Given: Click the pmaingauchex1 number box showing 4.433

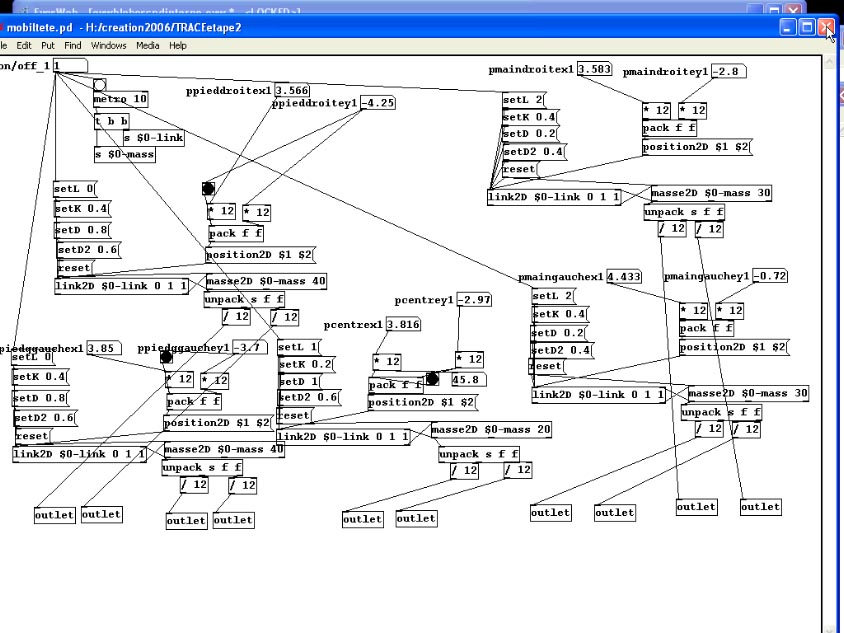Looking at the screenshot, I should point(623,276).
